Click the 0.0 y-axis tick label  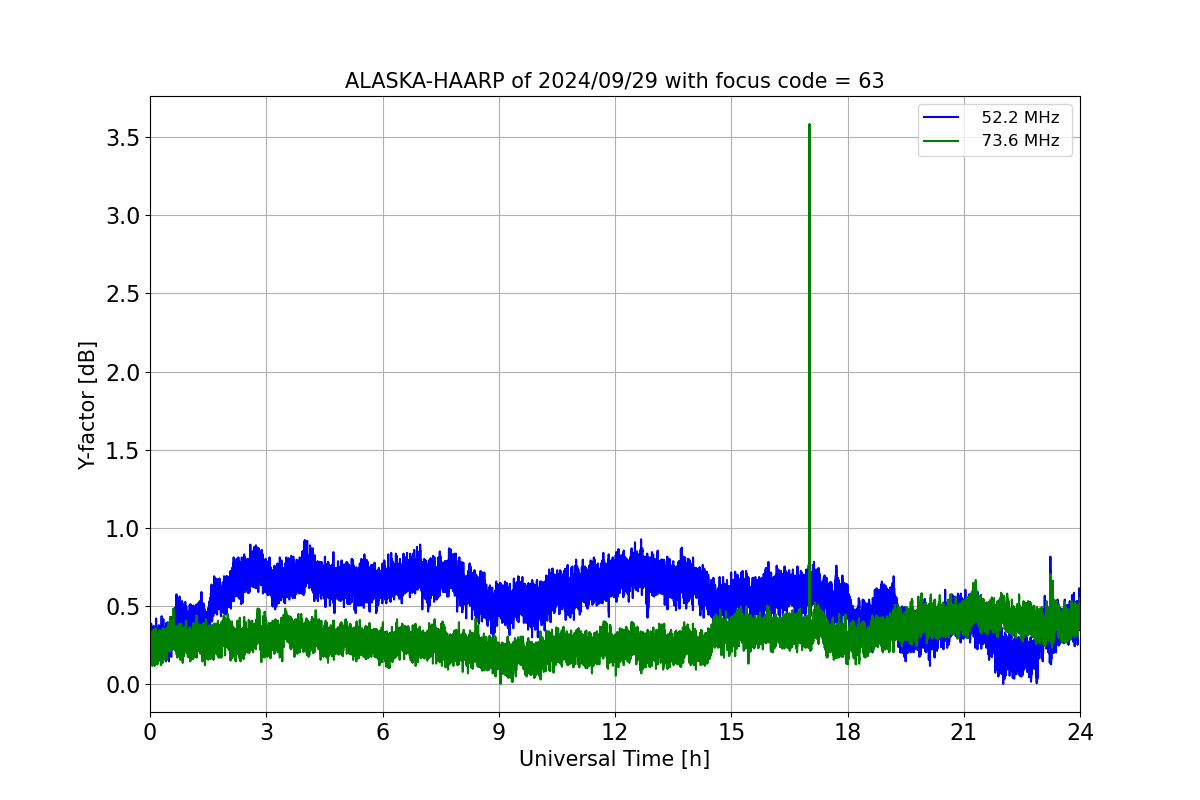click(123, 684)
